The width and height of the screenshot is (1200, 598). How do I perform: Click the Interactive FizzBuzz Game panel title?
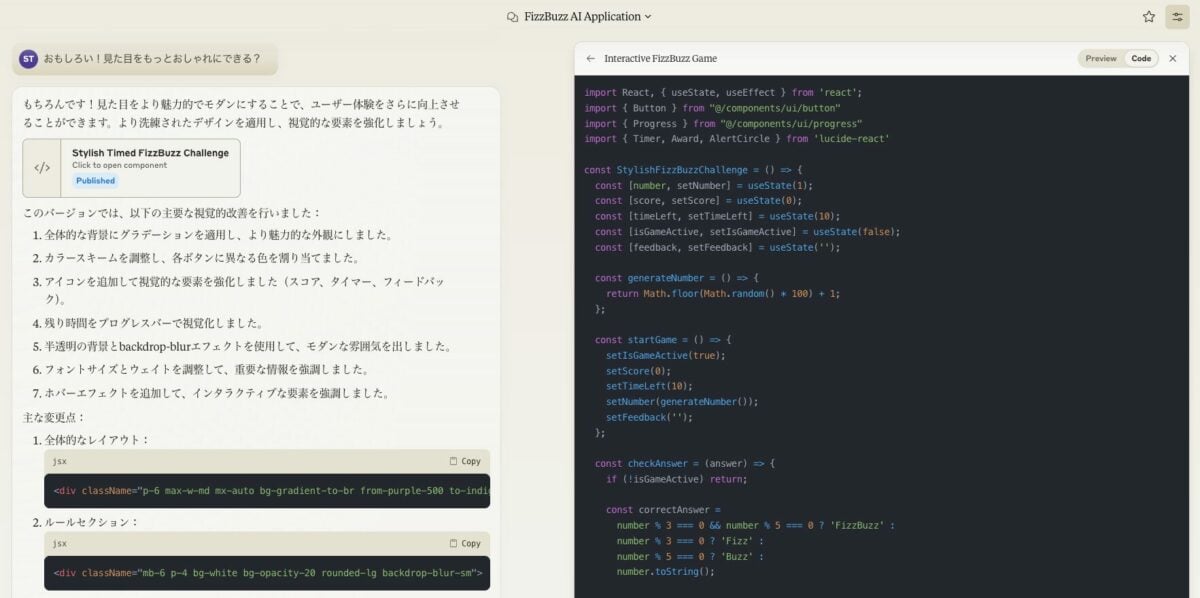(x=660, y=58)
